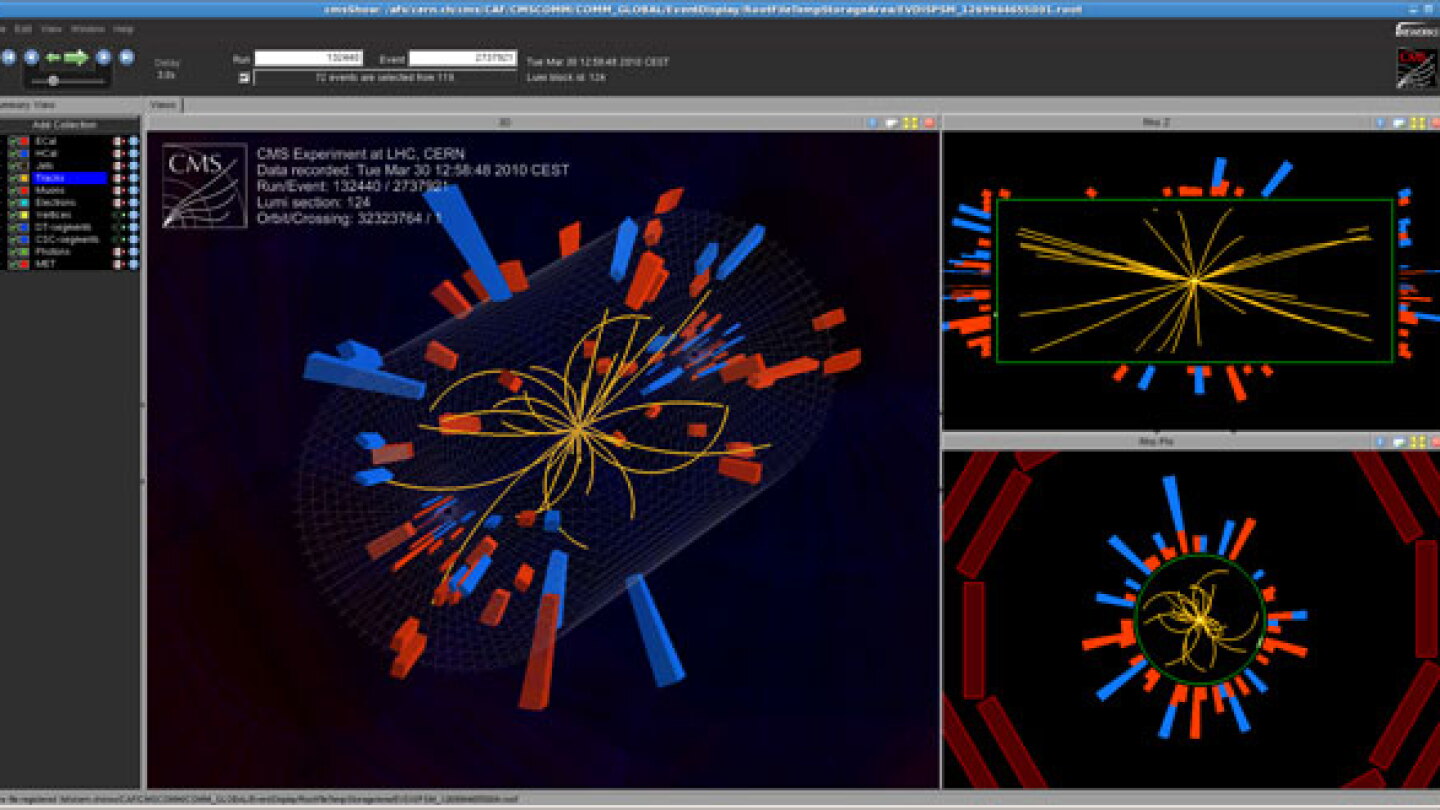The width and height of the screenshot is (1440, 810).
Task: Click the Run number input field
Action: click(x=309, y=58)
